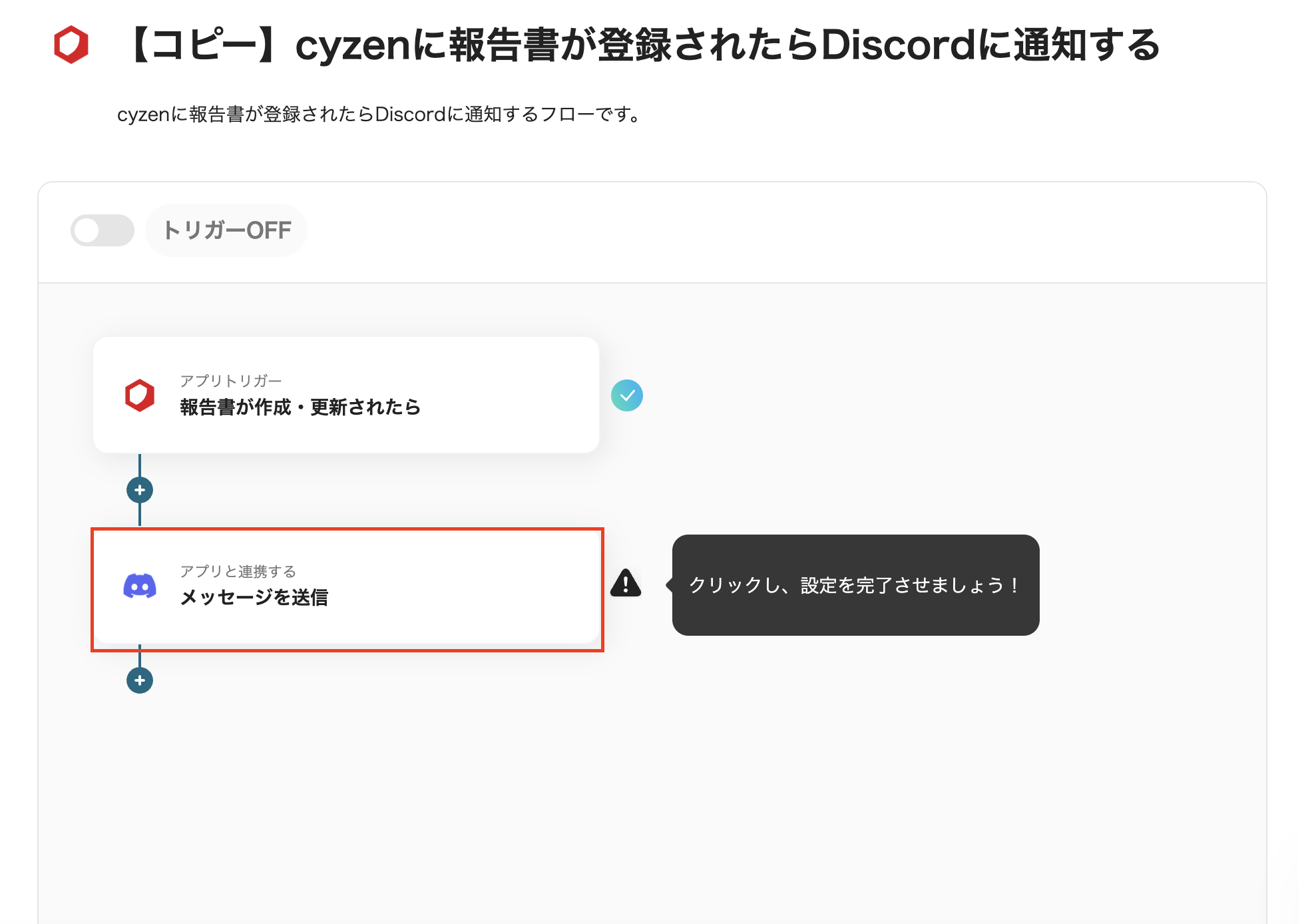The image size is (1298, 924).
Task: Add a step between trigger and Discord action
Action: pyautogui.click(x=140, y=490)
